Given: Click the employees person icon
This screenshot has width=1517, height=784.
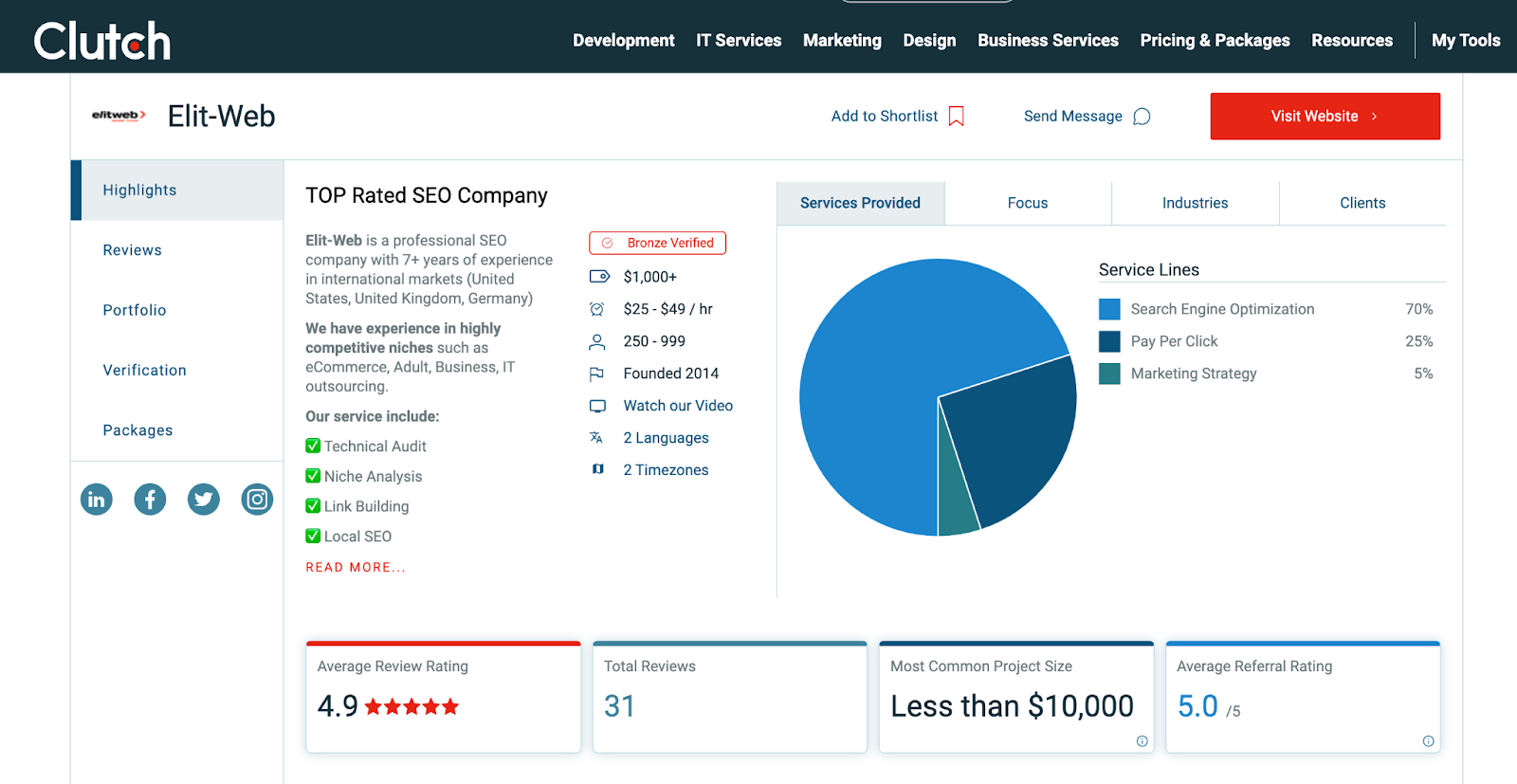Looking at the screenshot, I should tap(597, 341).
